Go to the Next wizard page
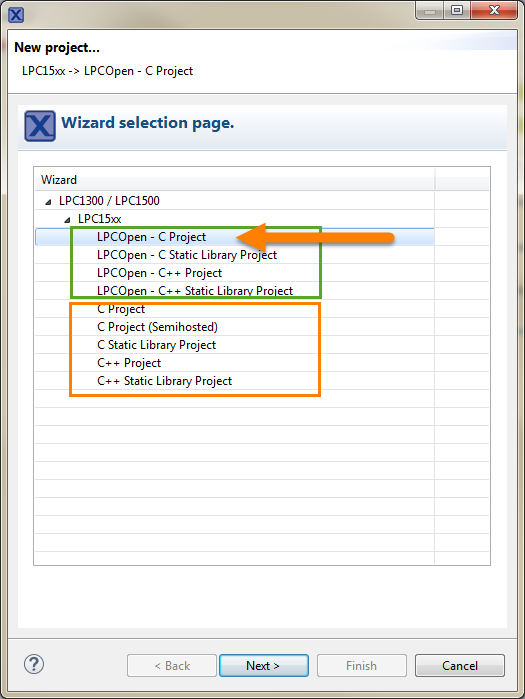Screen dimensions: 525x699 [x=264, y=666]
